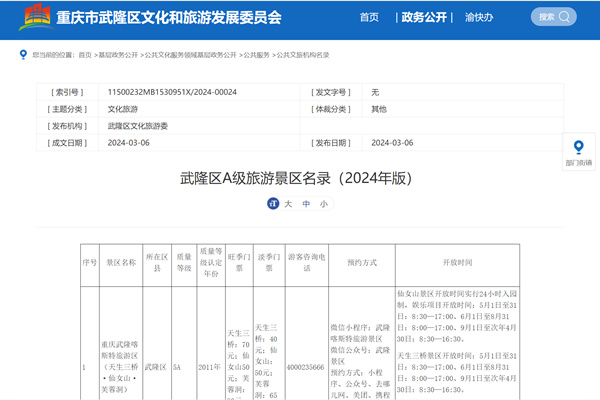
Task: Click the location pin icon in breadcrumb
Action: pyautogui.click(x=23, y=55)
